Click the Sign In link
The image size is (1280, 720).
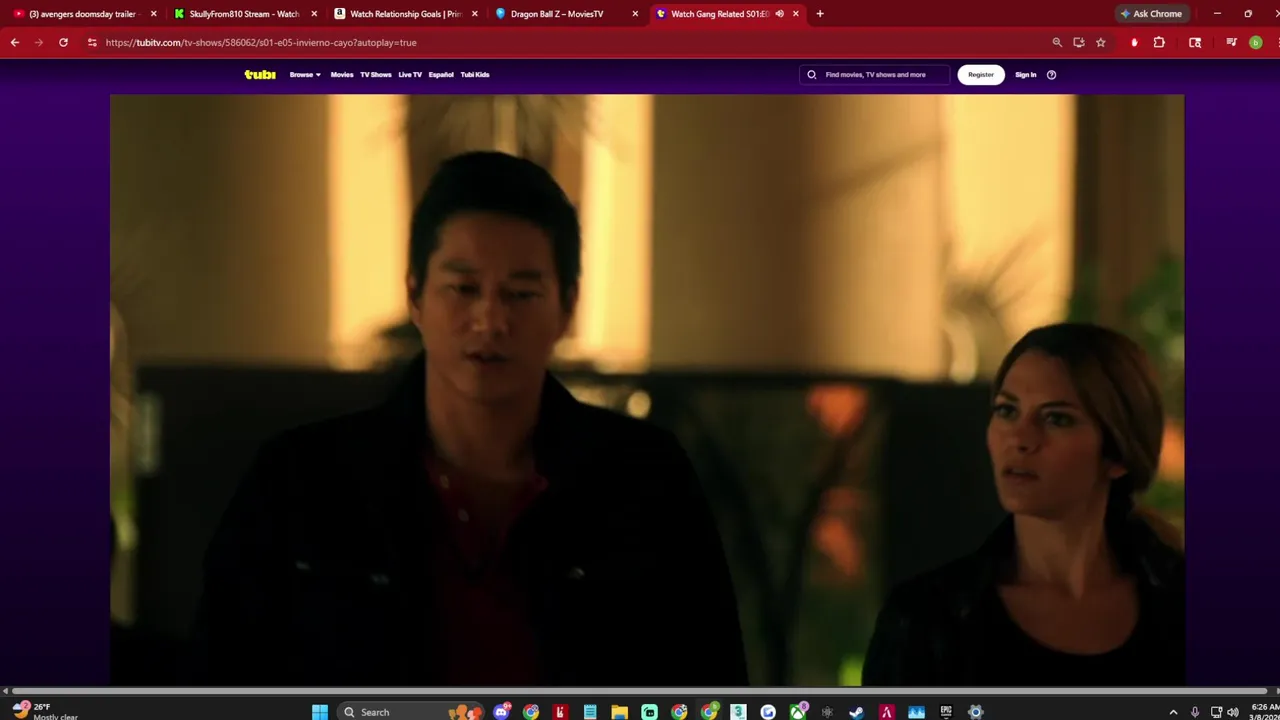coord(1026,74)
